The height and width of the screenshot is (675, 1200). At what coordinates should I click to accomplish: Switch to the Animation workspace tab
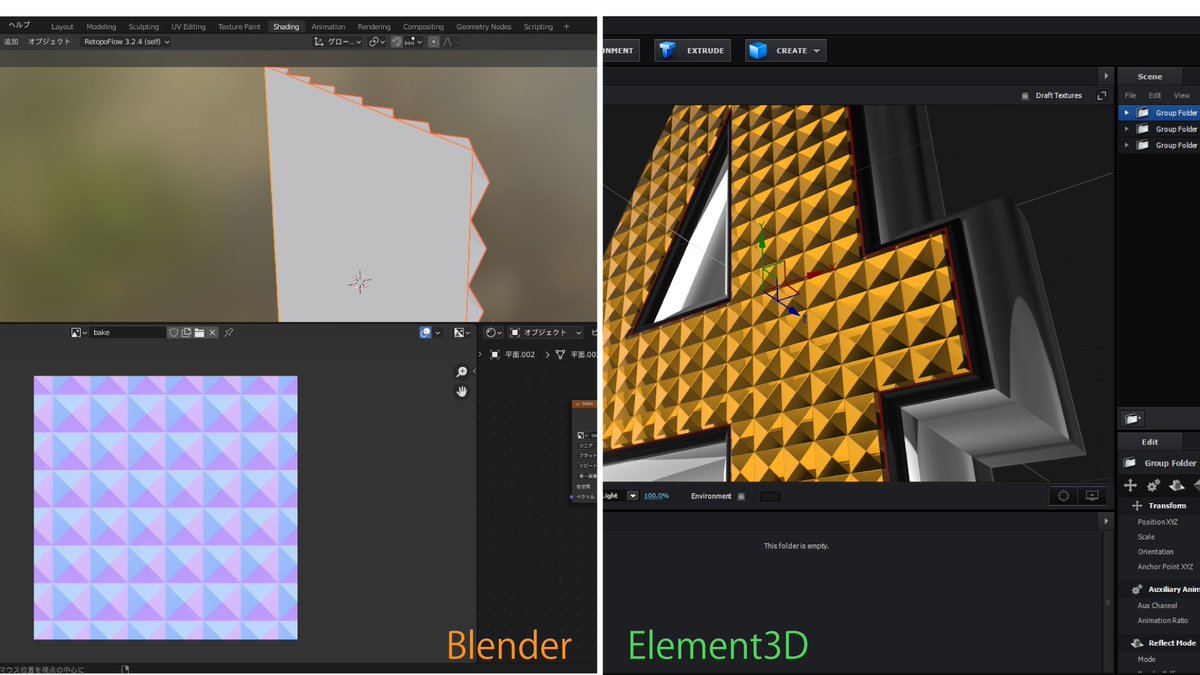point(328,26)
